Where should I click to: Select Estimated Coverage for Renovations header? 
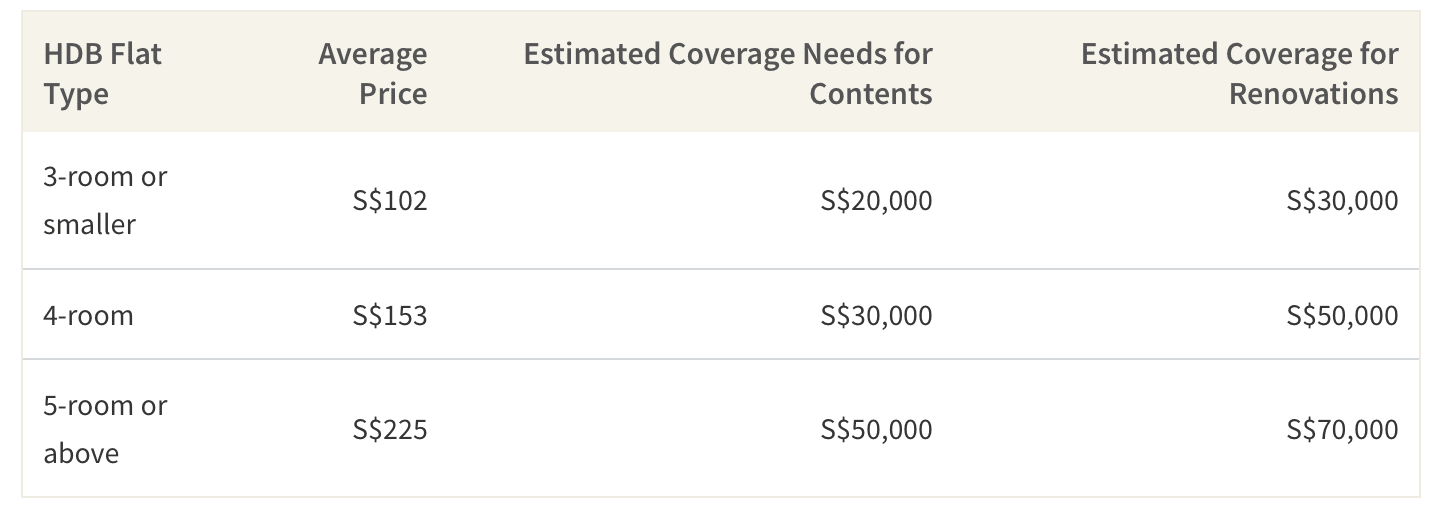coord(1239,73)
